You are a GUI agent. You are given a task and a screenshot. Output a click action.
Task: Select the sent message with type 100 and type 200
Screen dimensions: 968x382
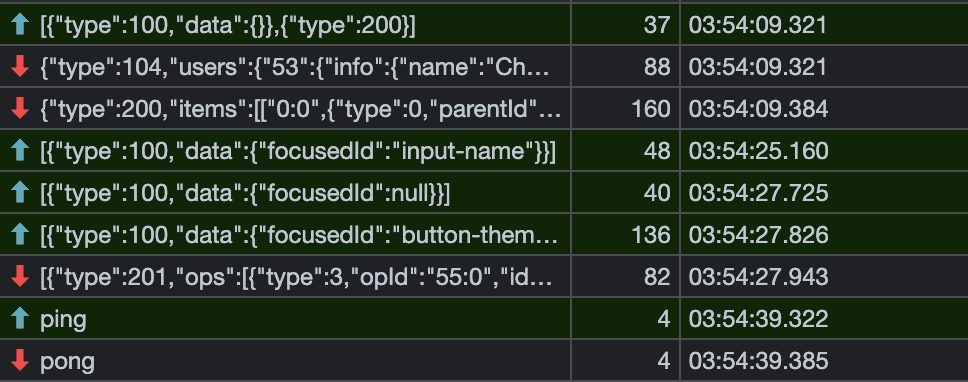tap(484, 25)
